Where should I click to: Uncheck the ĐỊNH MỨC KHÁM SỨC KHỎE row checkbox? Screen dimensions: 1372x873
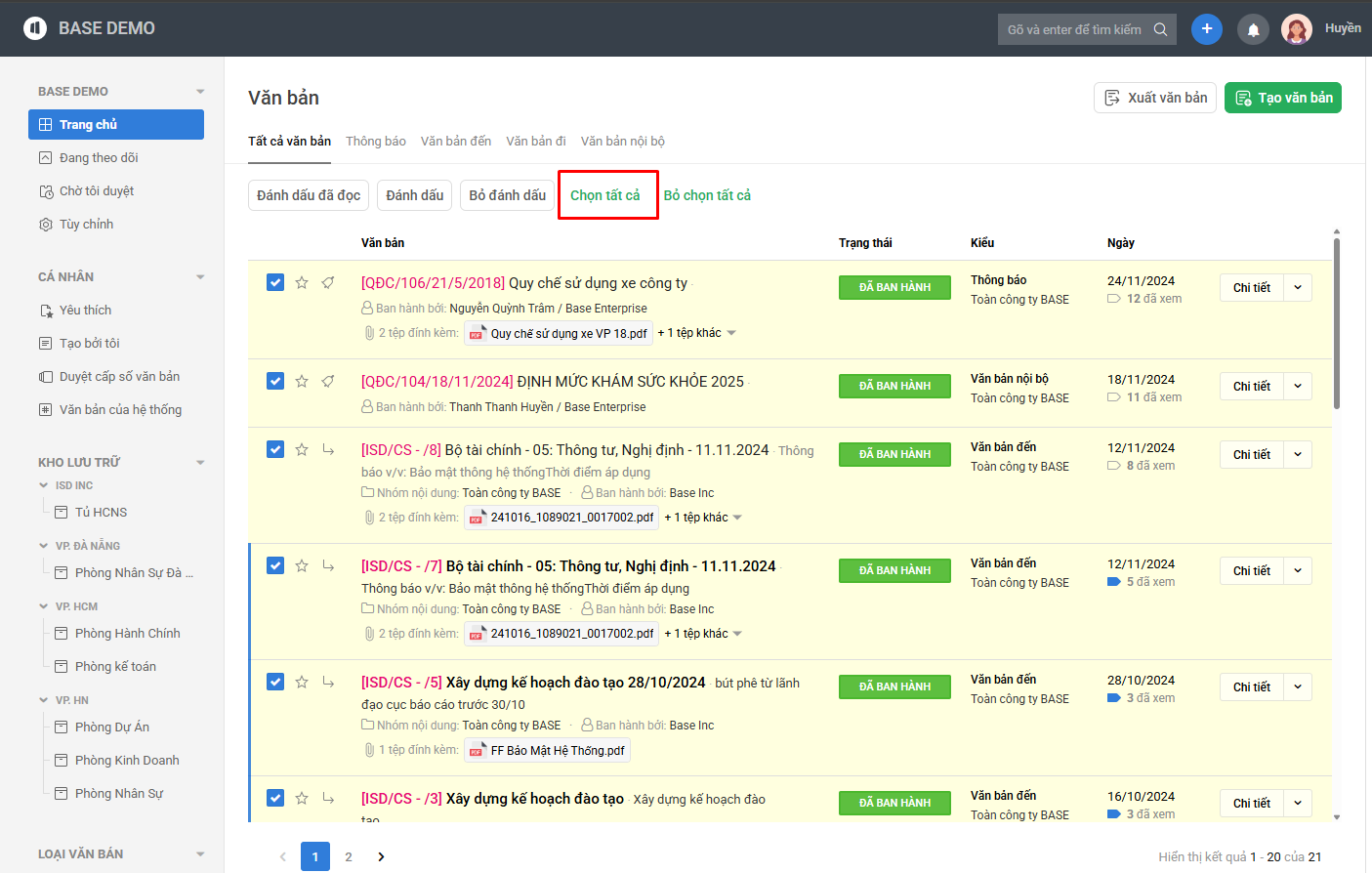pyautogui.click(x=275, y=381)
